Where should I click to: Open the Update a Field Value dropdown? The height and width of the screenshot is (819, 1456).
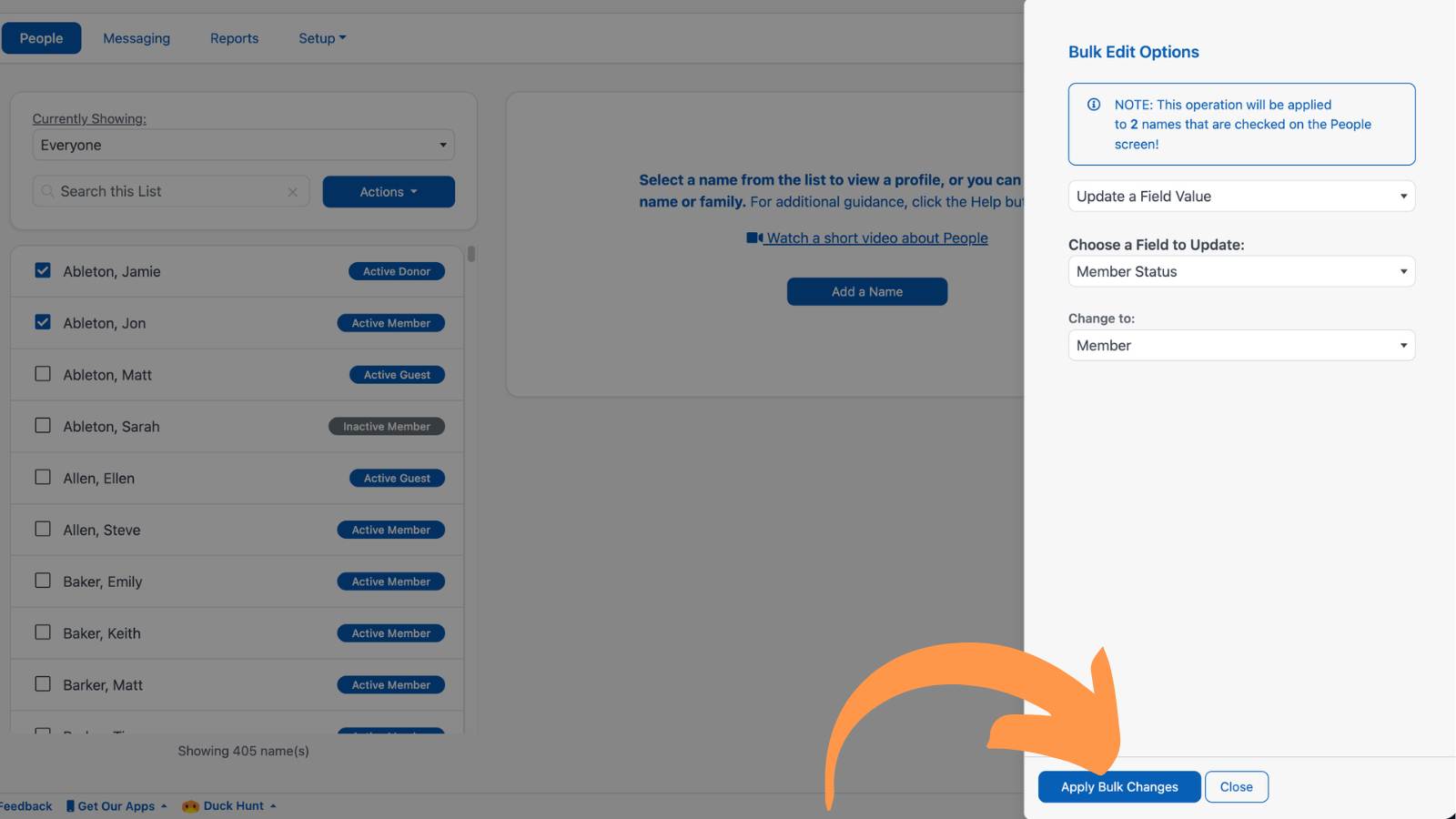point(1241,197)
